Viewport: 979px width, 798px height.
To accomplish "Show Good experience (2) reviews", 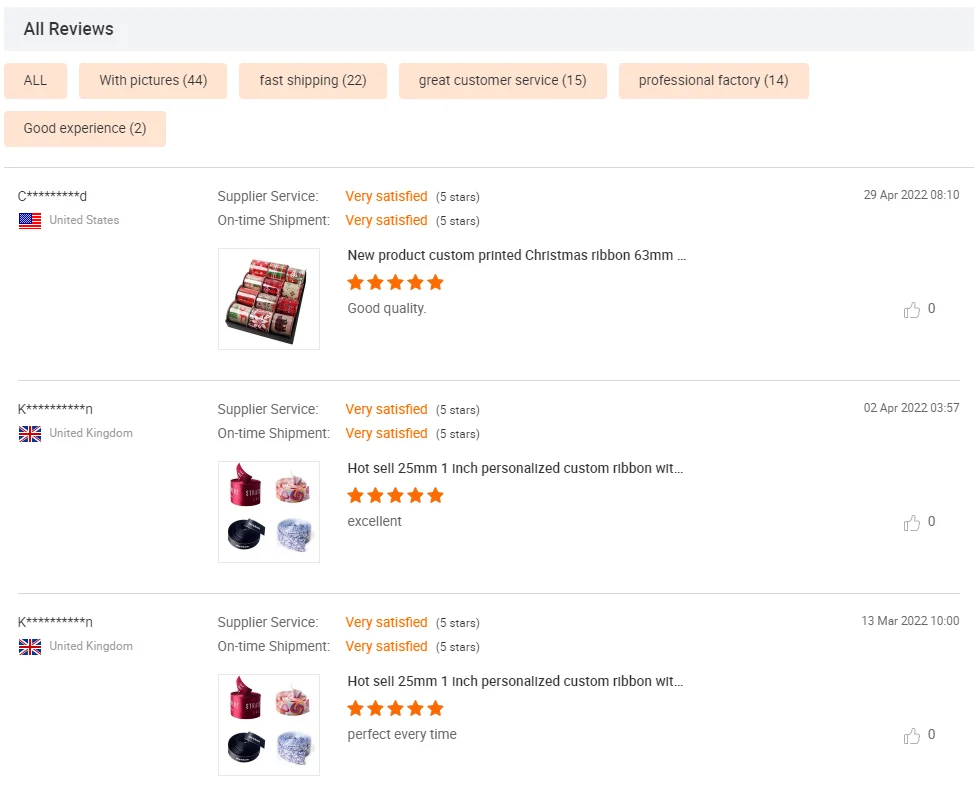I will click(x=85, y=129).
